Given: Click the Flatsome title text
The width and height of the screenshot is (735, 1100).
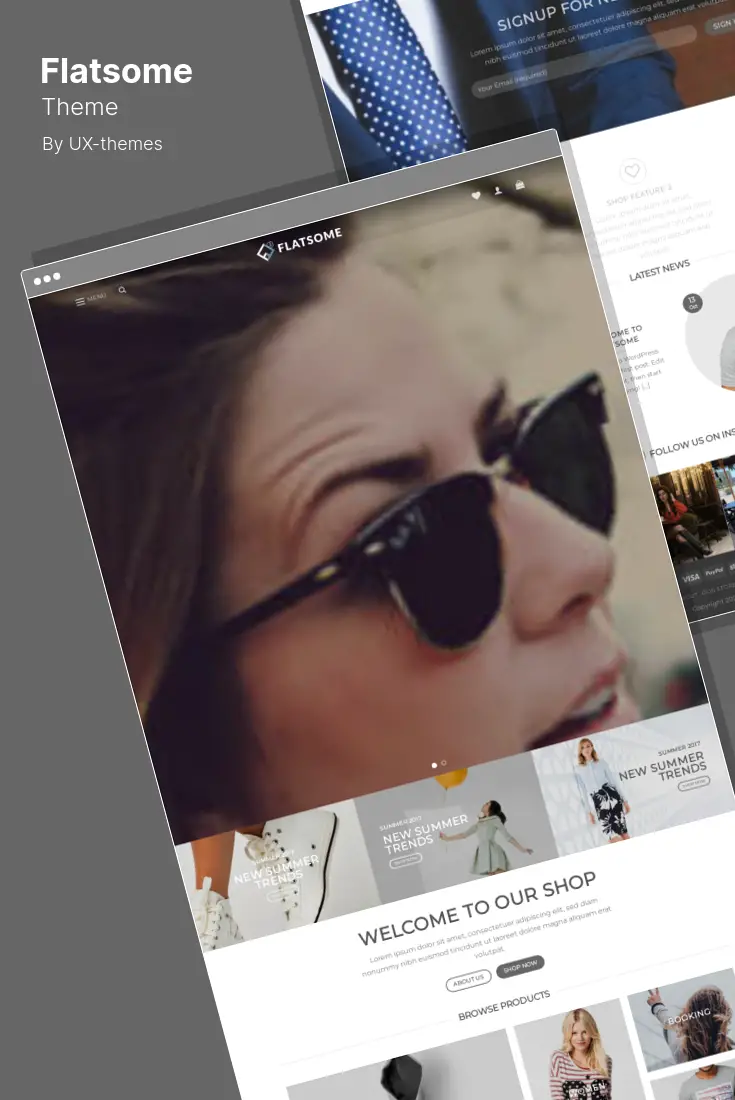Looking at the screenshot, I should [x=116, y=71].
